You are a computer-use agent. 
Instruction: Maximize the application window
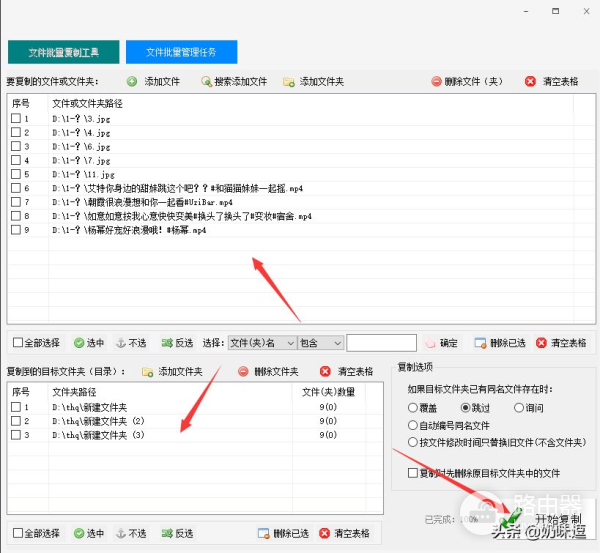click(556, 11)
